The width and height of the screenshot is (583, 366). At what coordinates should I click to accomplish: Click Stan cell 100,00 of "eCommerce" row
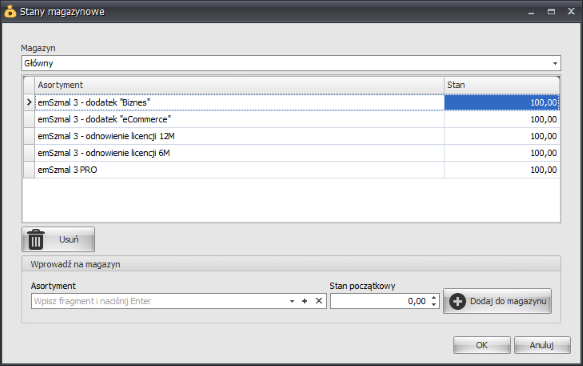[x=502, y=119]
